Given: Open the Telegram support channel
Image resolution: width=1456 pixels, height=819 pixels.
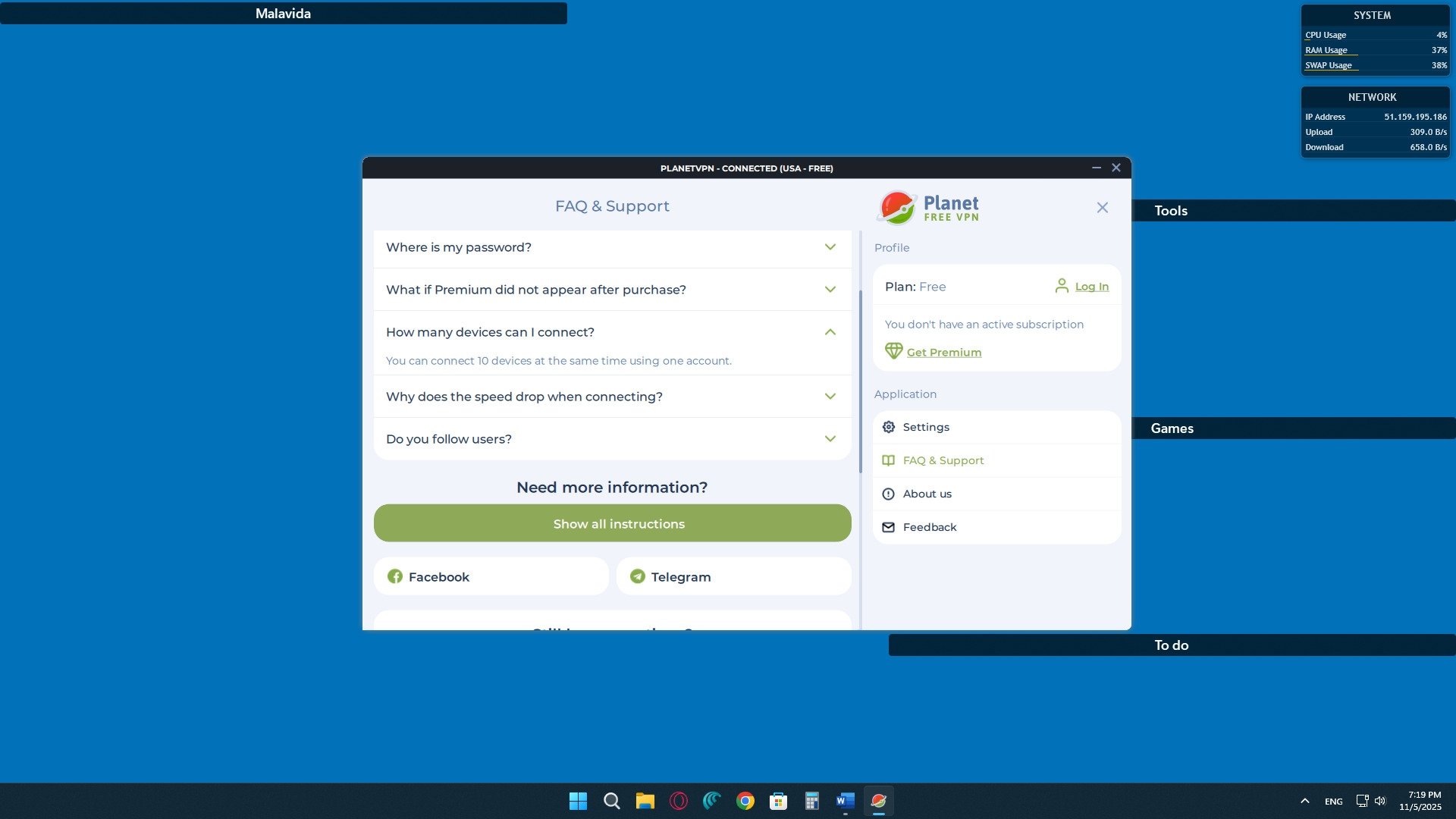Looking at the screenshot, I should 733,576.
